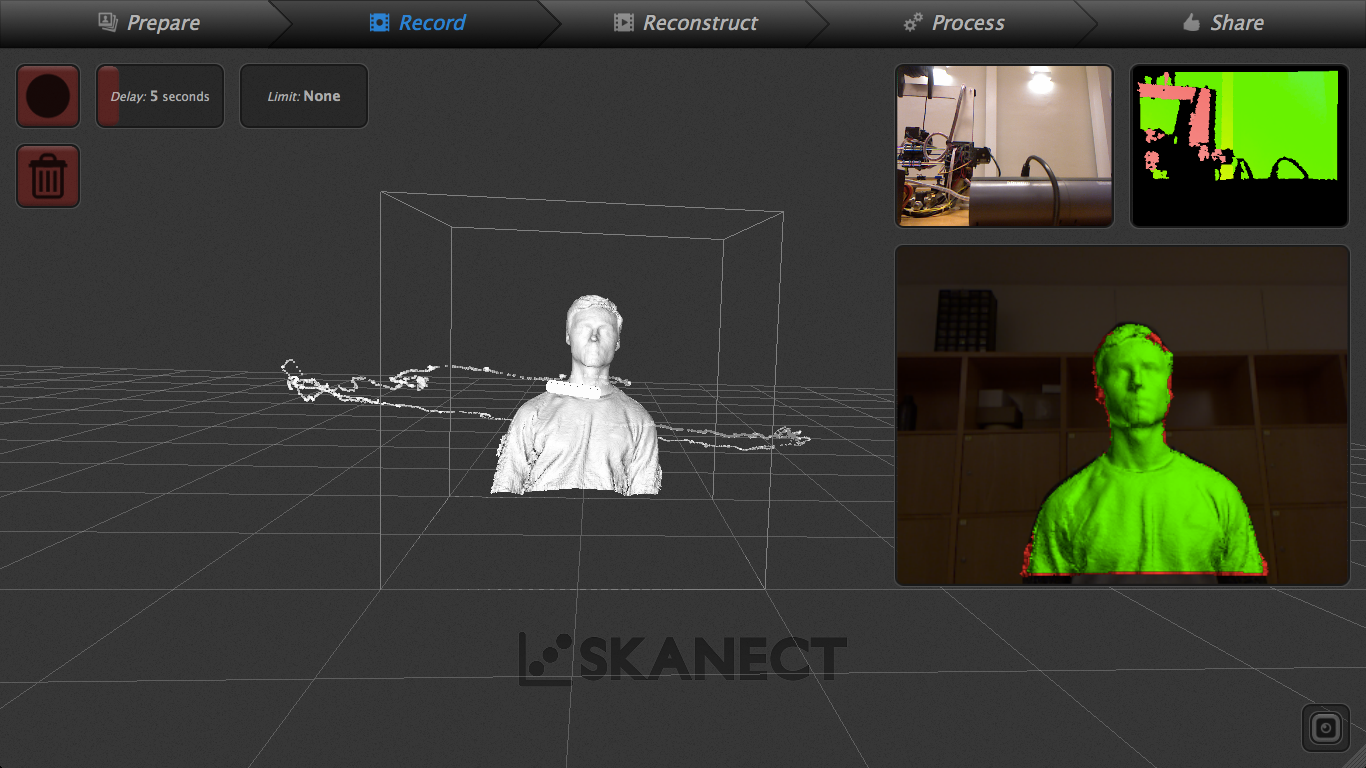This screenshot has height=768, width=1366.
Task: Start recording with the round record button
Action: (48, 96)
